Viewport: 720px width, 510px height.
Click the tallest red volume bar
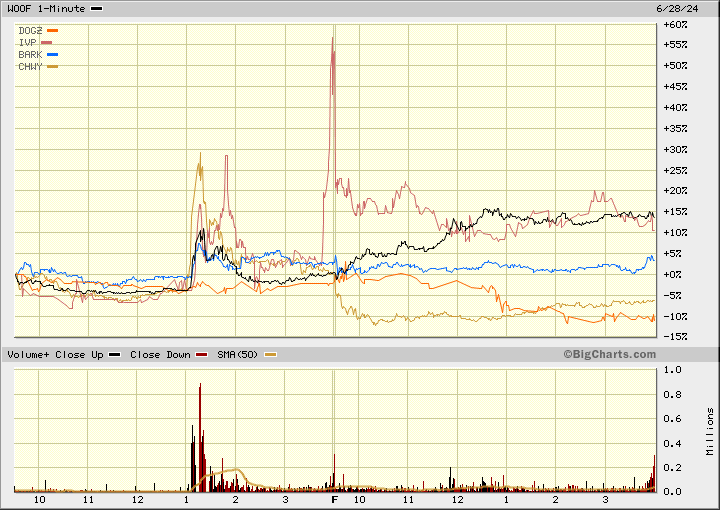click(200, 437)
